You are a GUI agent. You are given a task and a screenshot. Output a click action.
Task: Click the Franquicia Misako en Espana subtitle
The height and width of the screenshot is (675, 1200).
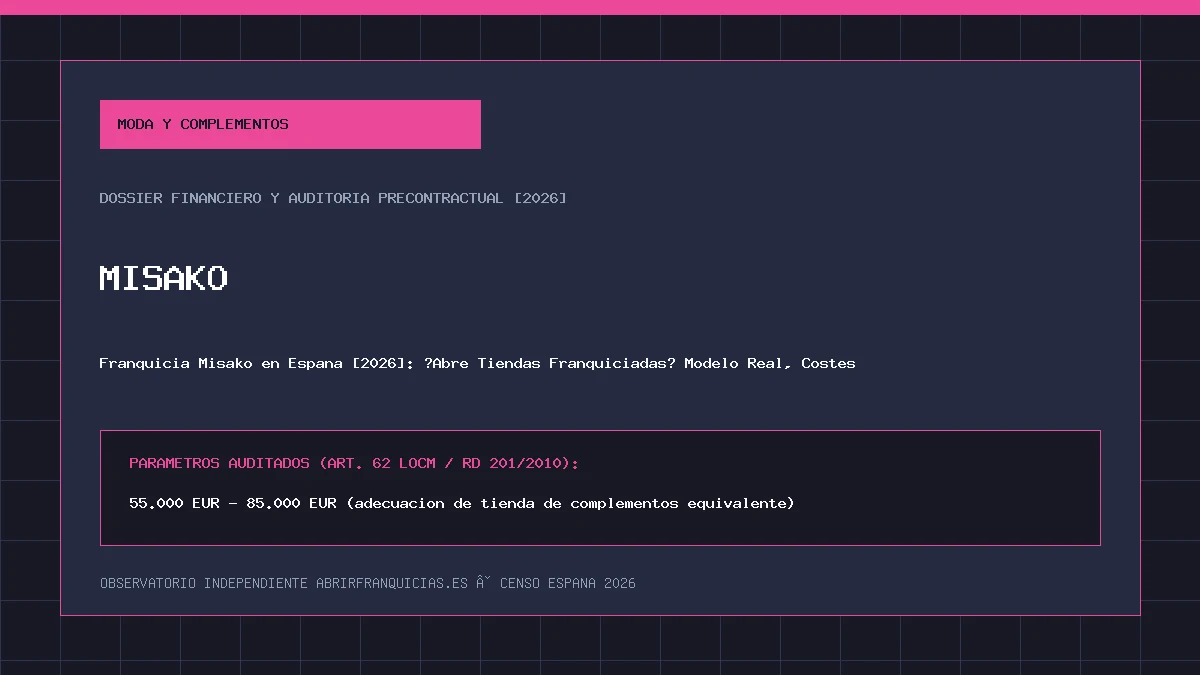477,363
